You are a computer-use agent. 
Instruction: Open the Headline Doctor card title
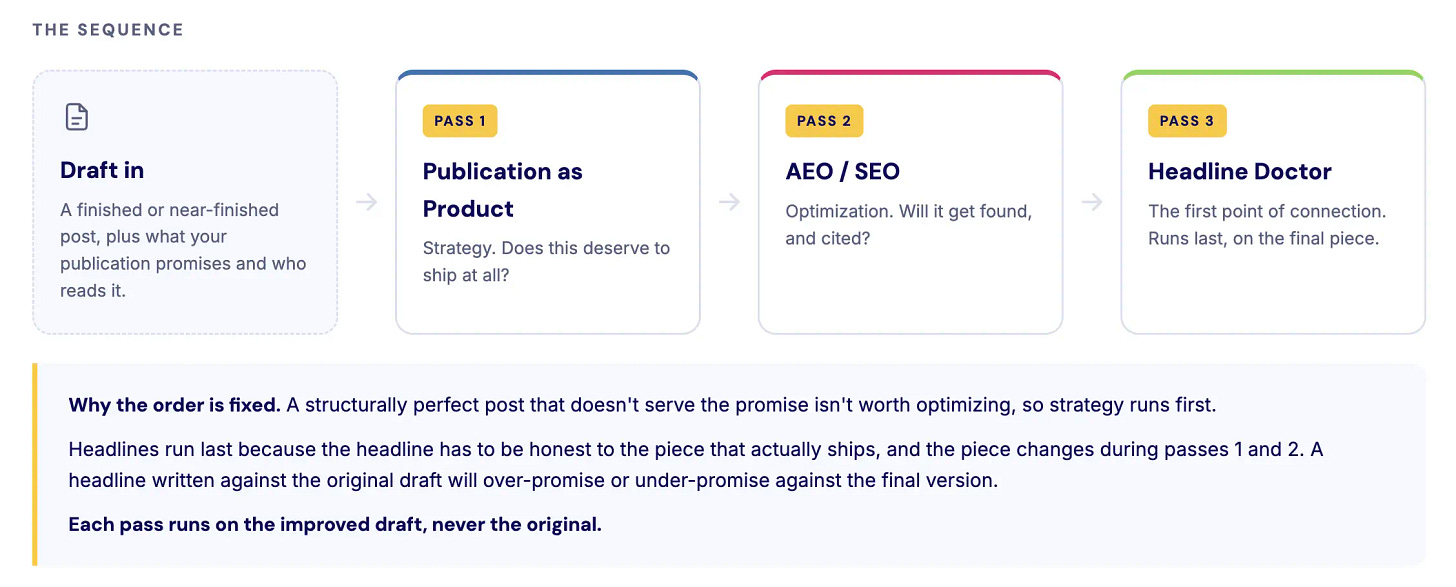click(x=1240, y=171)
